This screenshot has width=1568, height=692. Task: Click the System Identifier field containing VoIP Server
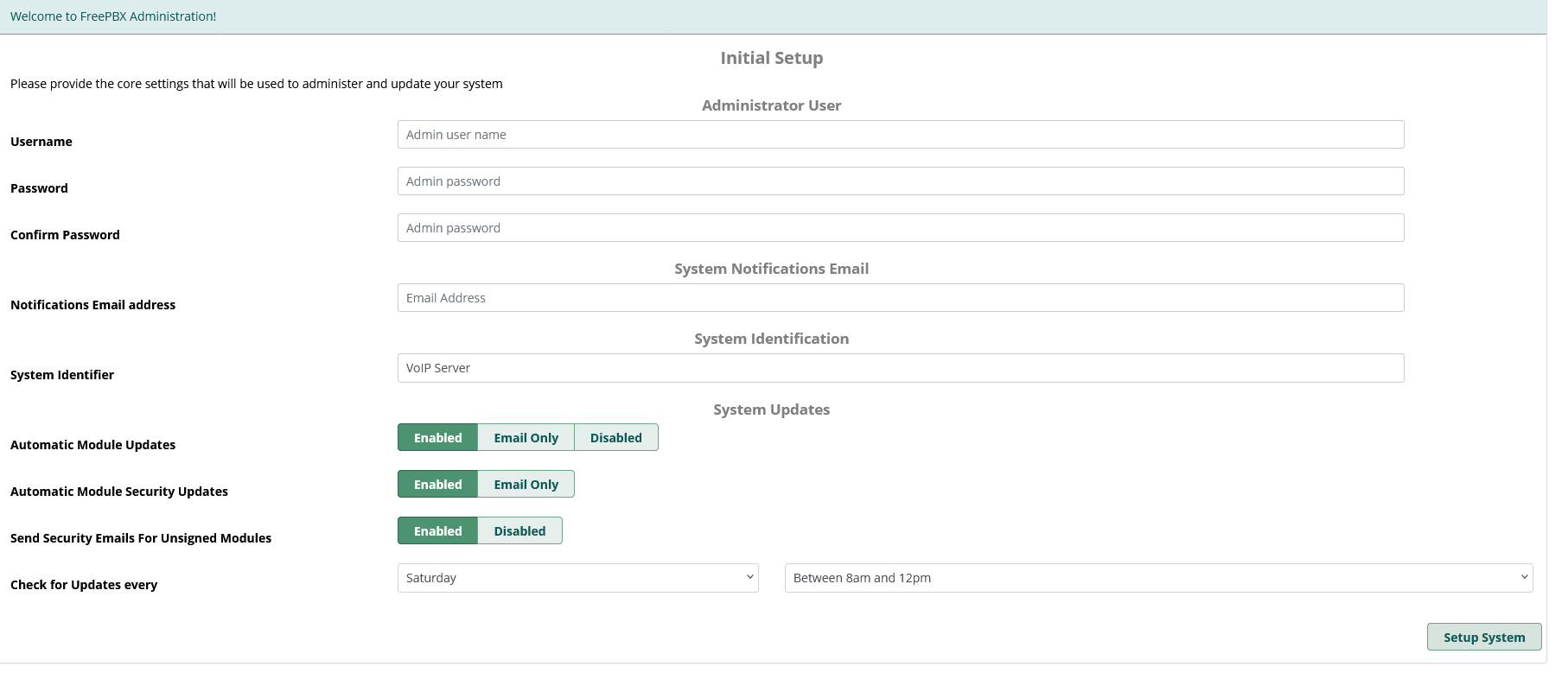click(900, 368)
